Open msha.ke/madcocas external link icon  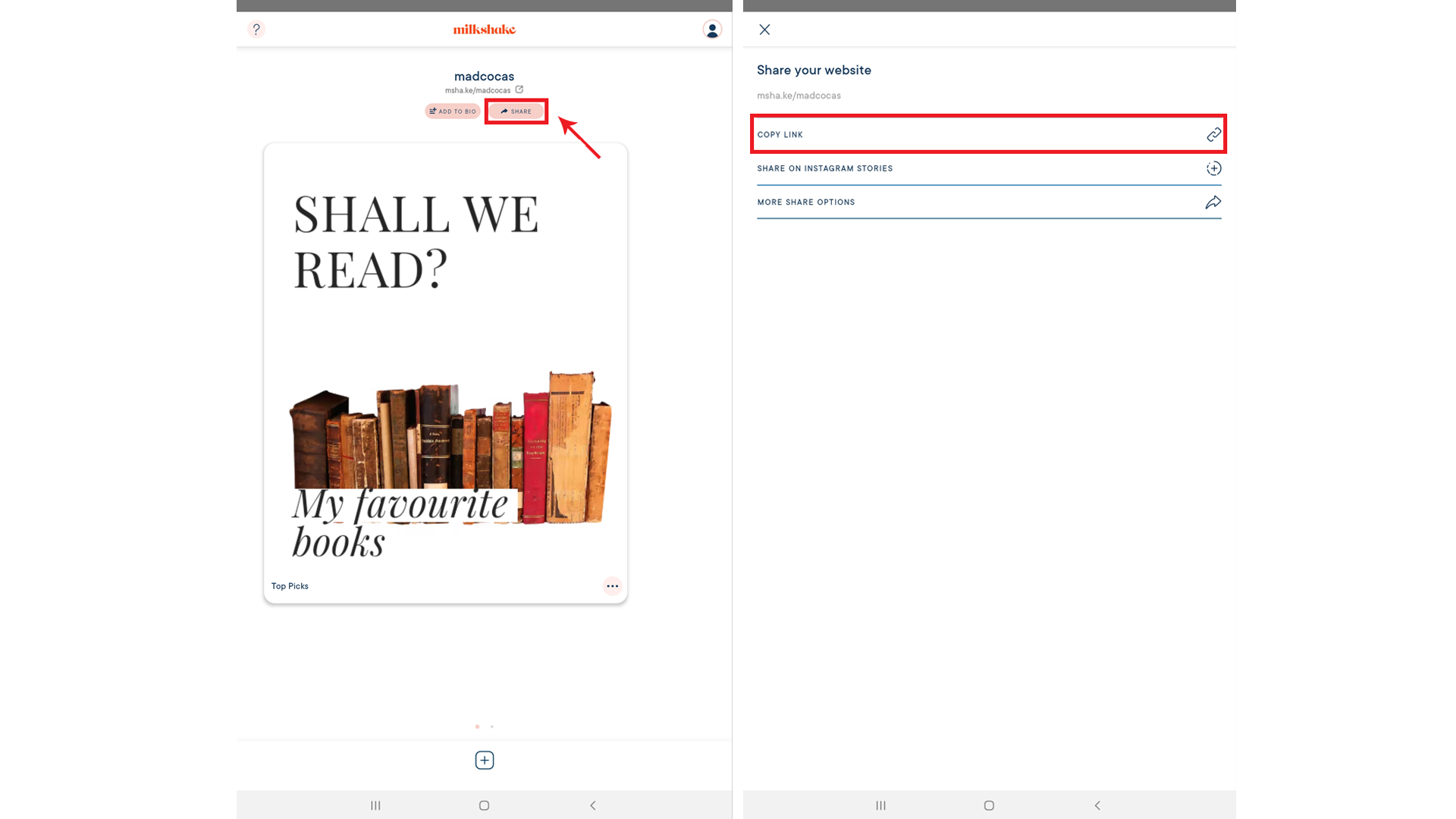click(519, 89)
